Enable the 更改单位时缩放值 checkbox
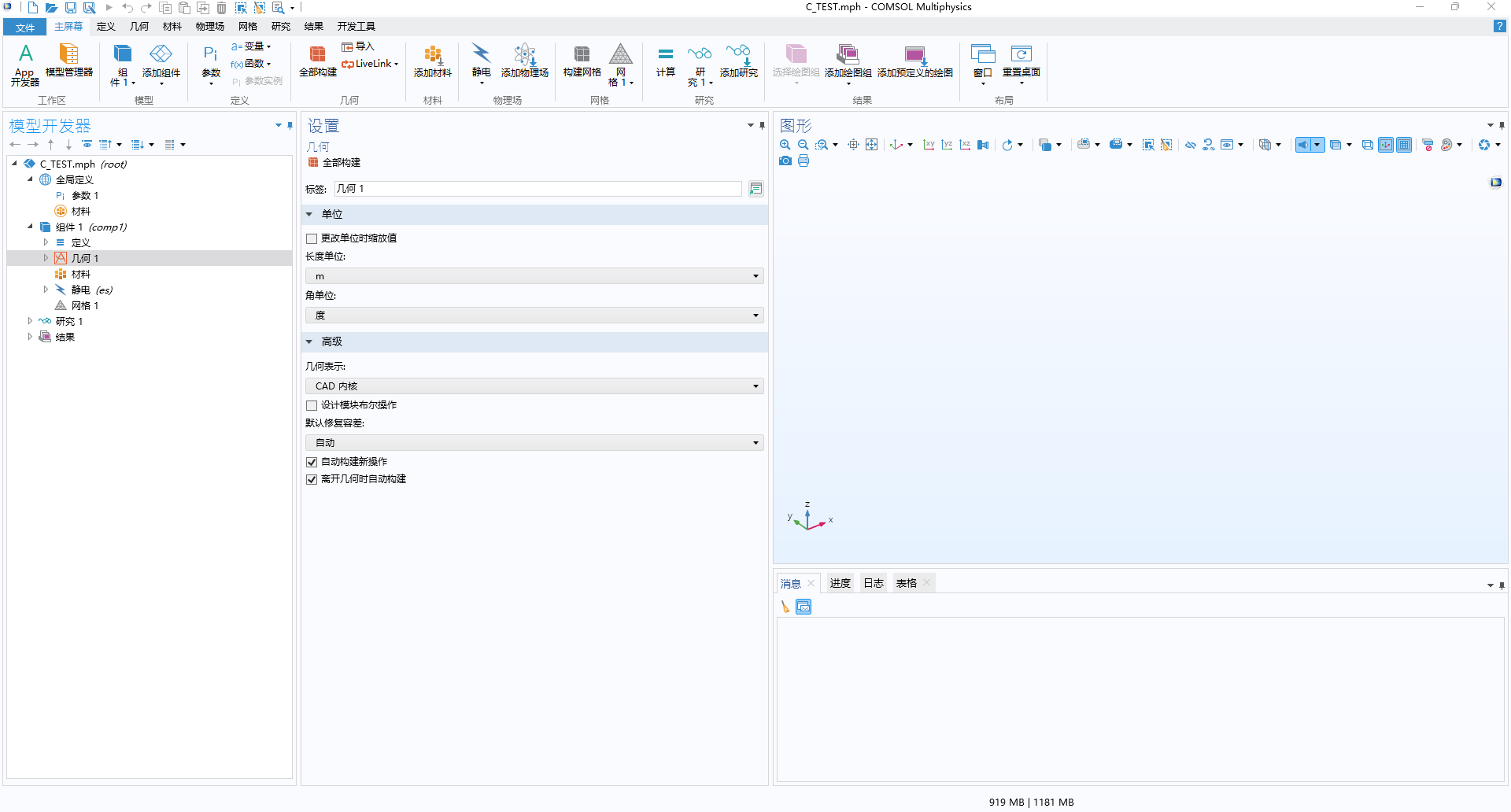The height and width of the screenshot is (812, 1511). tap(312, 238)
